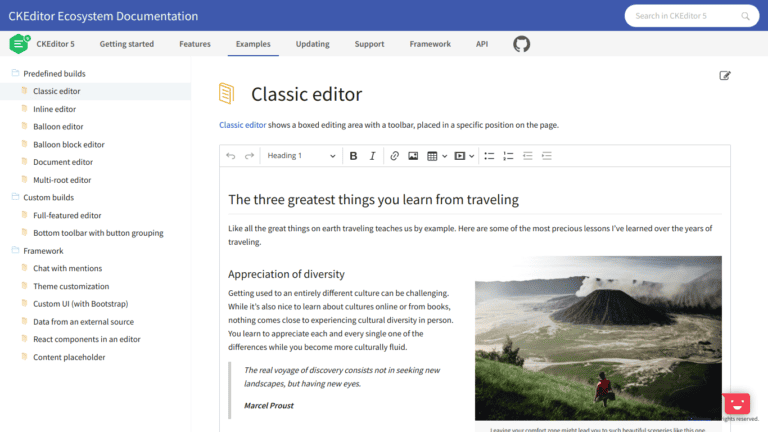Open the Heading 1 style dropdown

pyautogui.click(x=300, y=156)
